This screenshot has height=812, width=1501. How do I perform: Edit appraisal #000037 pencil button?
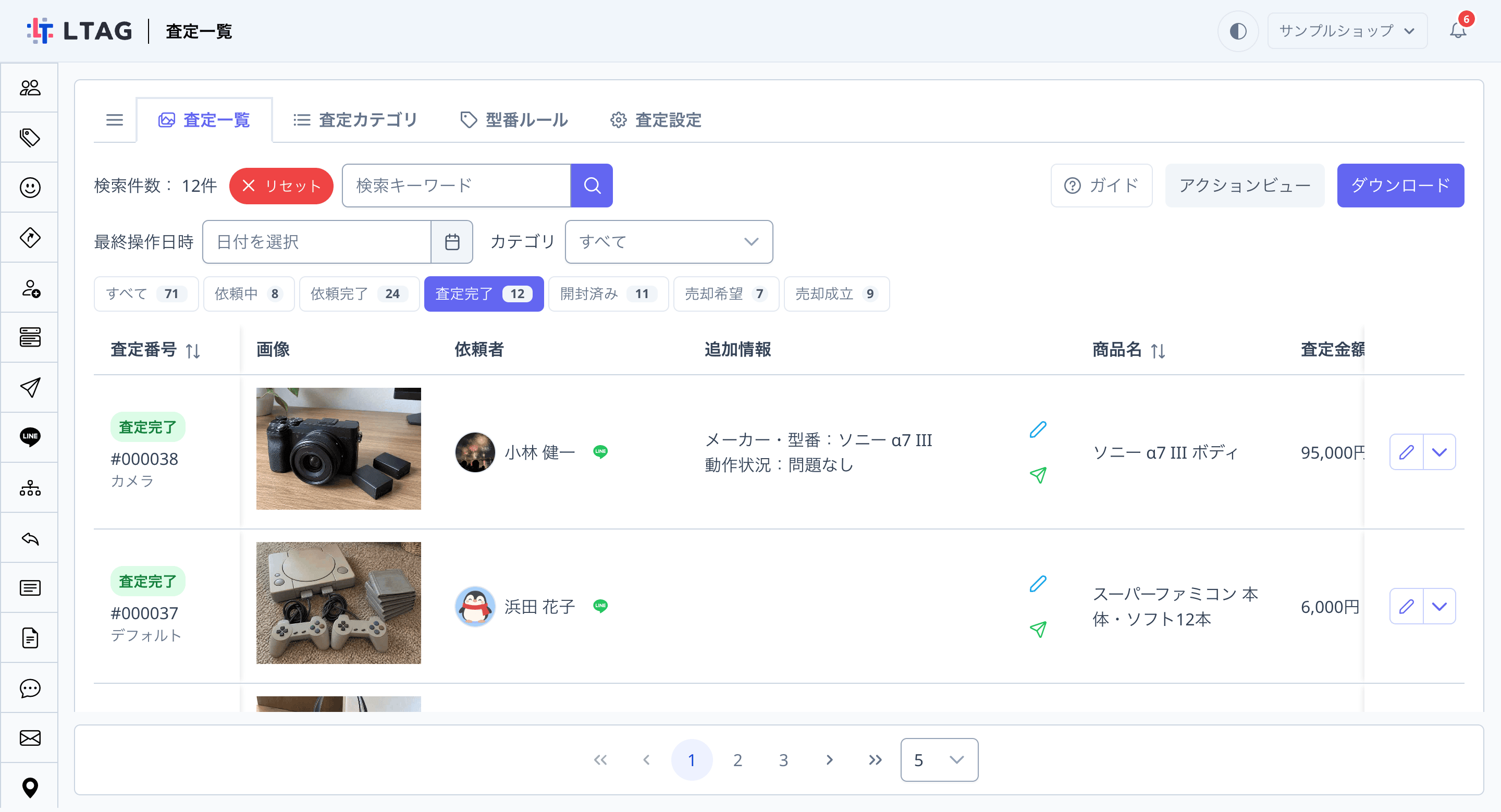point(1406,606)
